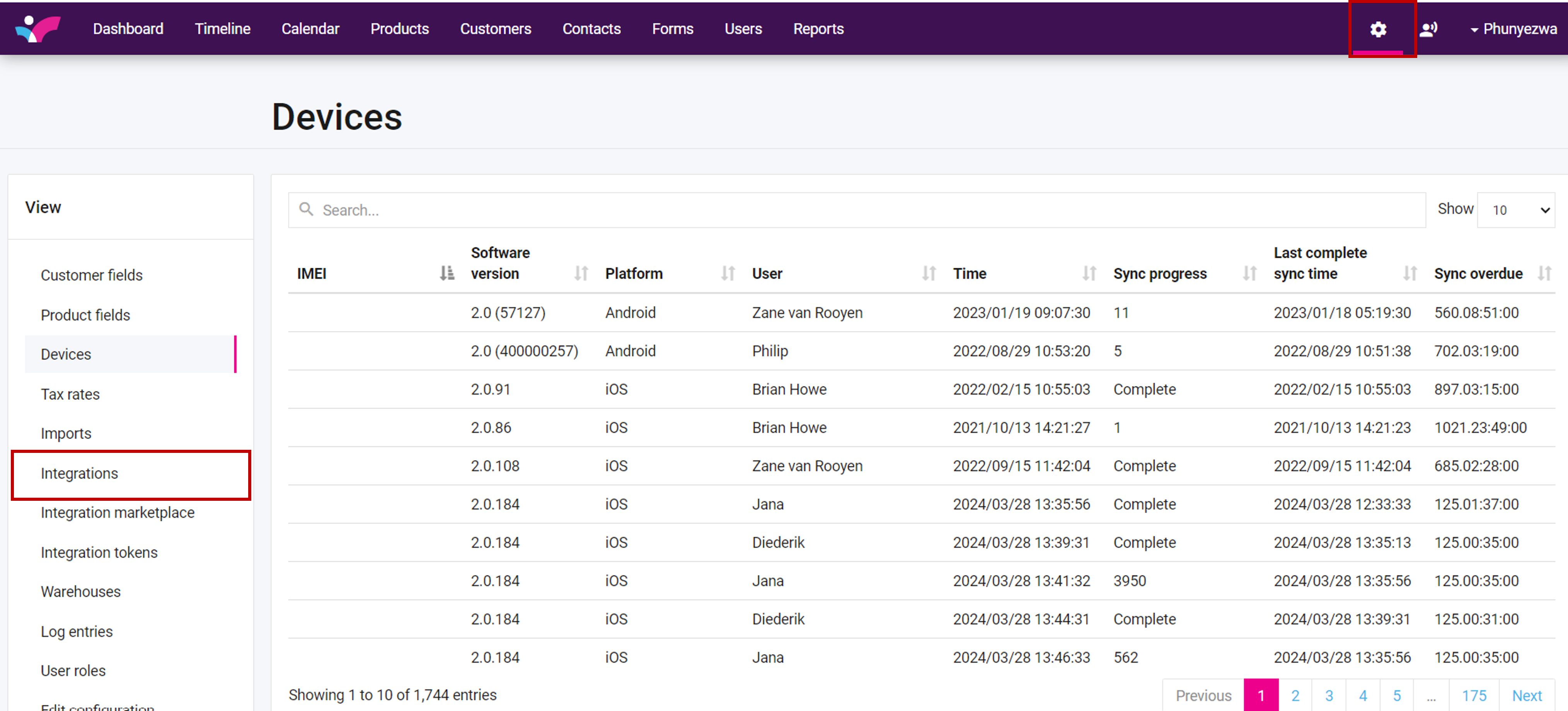
Task: Select Tax rates in sidebar
Action: coord(70,394)
